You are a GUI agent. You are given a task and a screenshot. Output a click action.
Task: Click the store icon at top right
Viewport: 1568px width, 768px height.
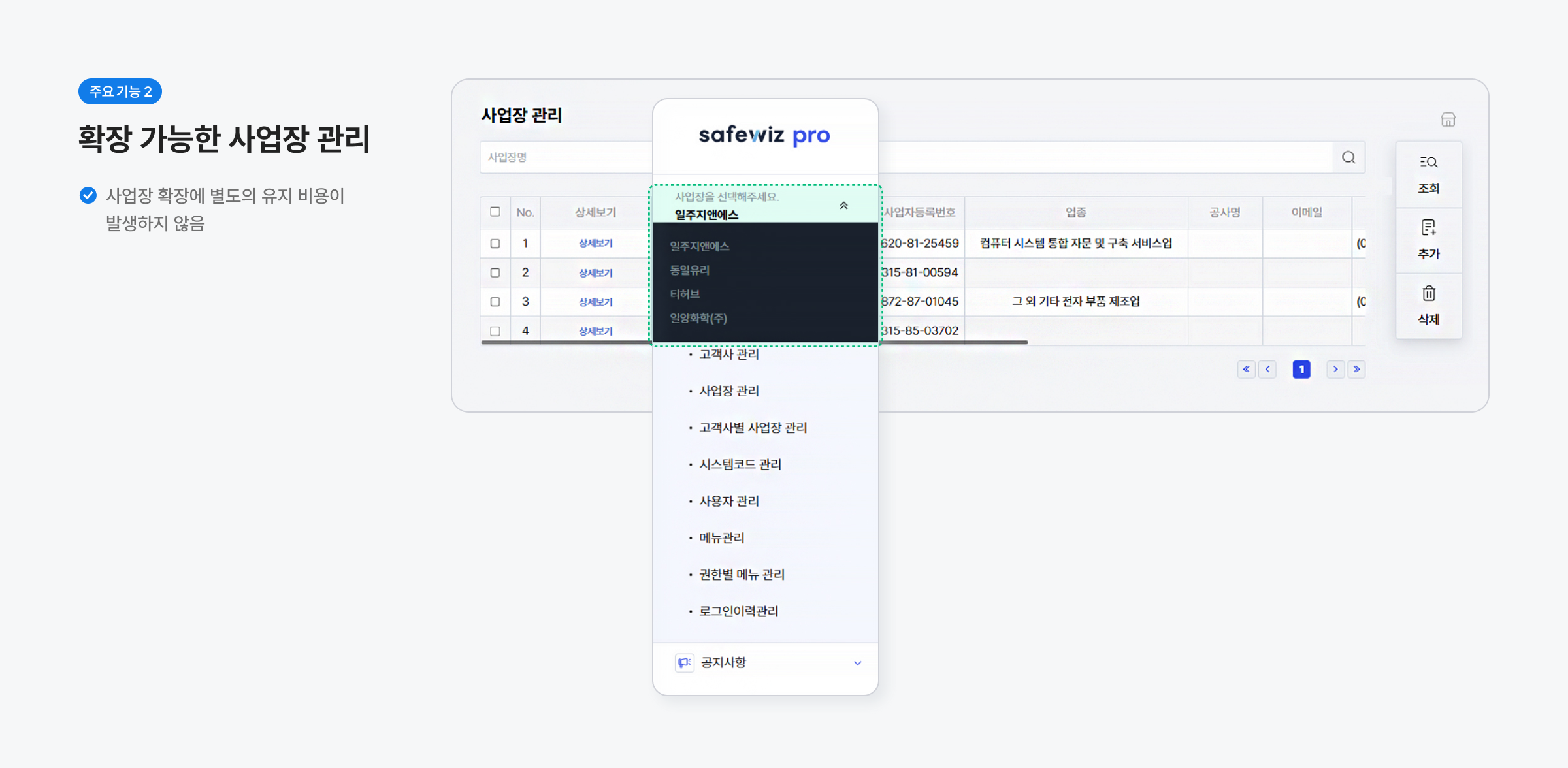[x=1448, y=120]
